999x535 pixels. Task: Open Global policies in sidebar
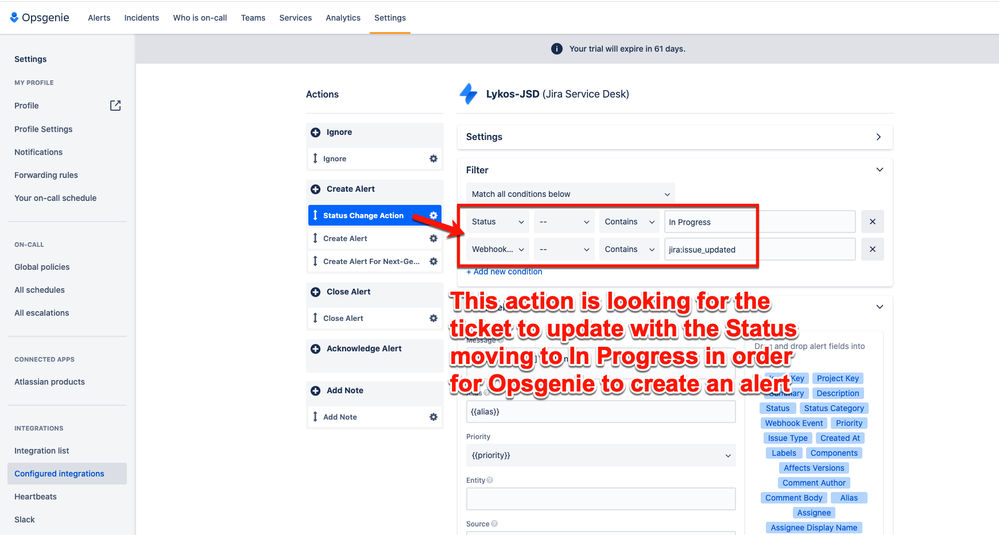tap(42, 267)
